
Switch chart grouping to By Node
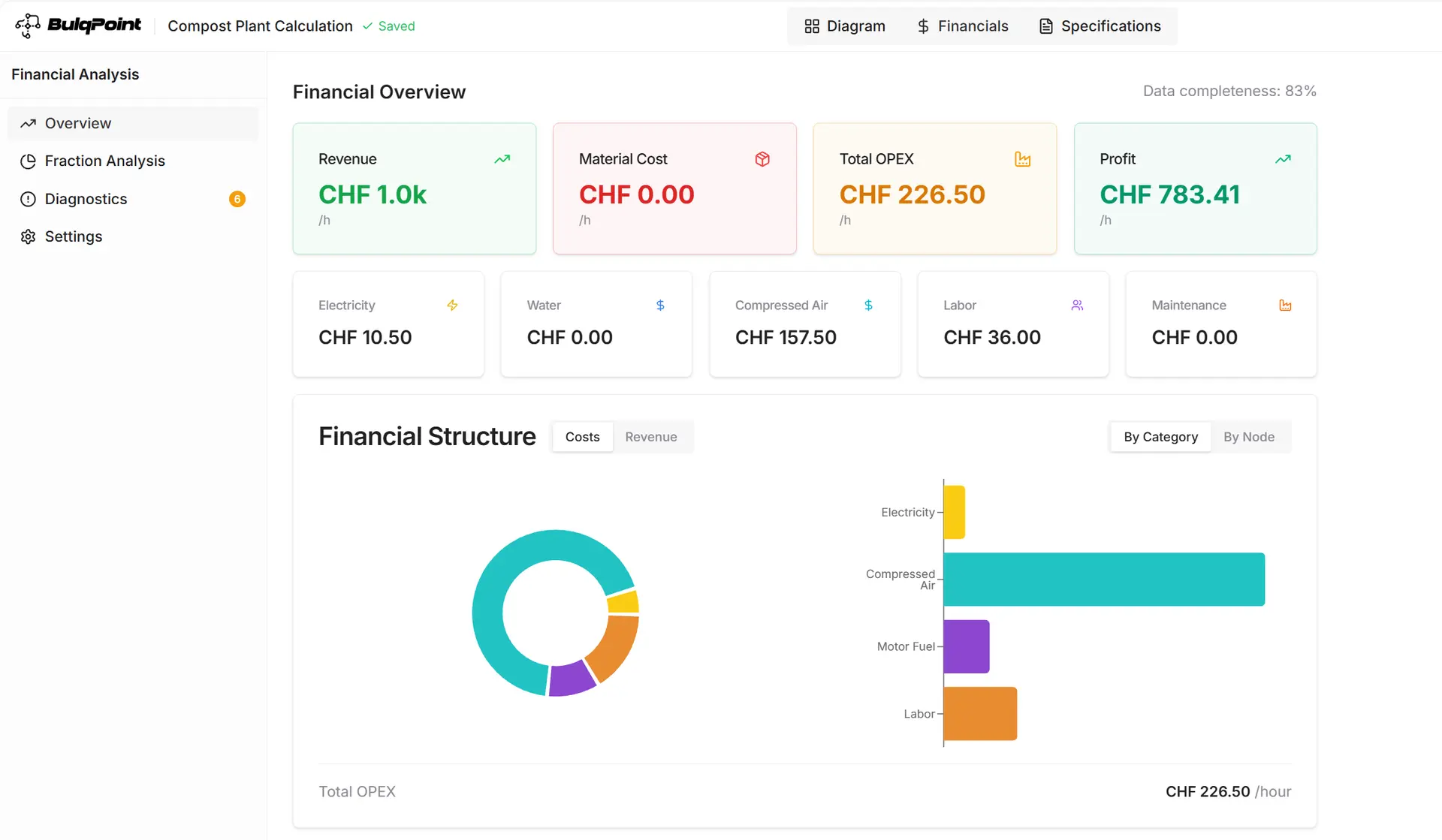[x=1248, y=437]
